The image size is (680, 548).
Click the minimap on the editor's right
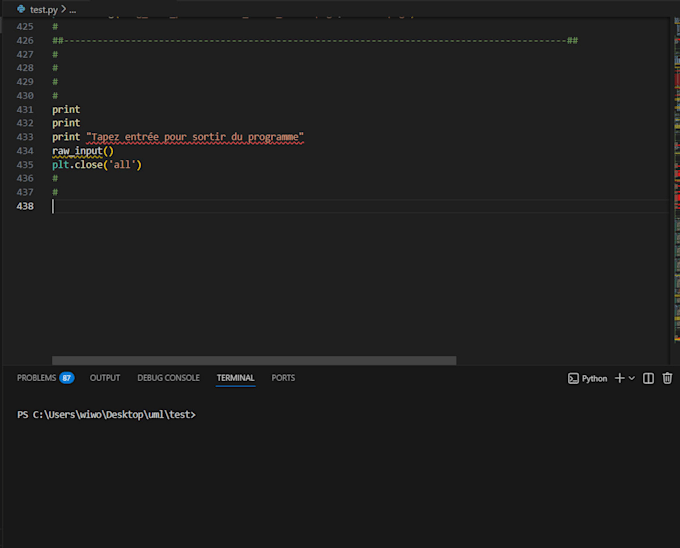677,180
